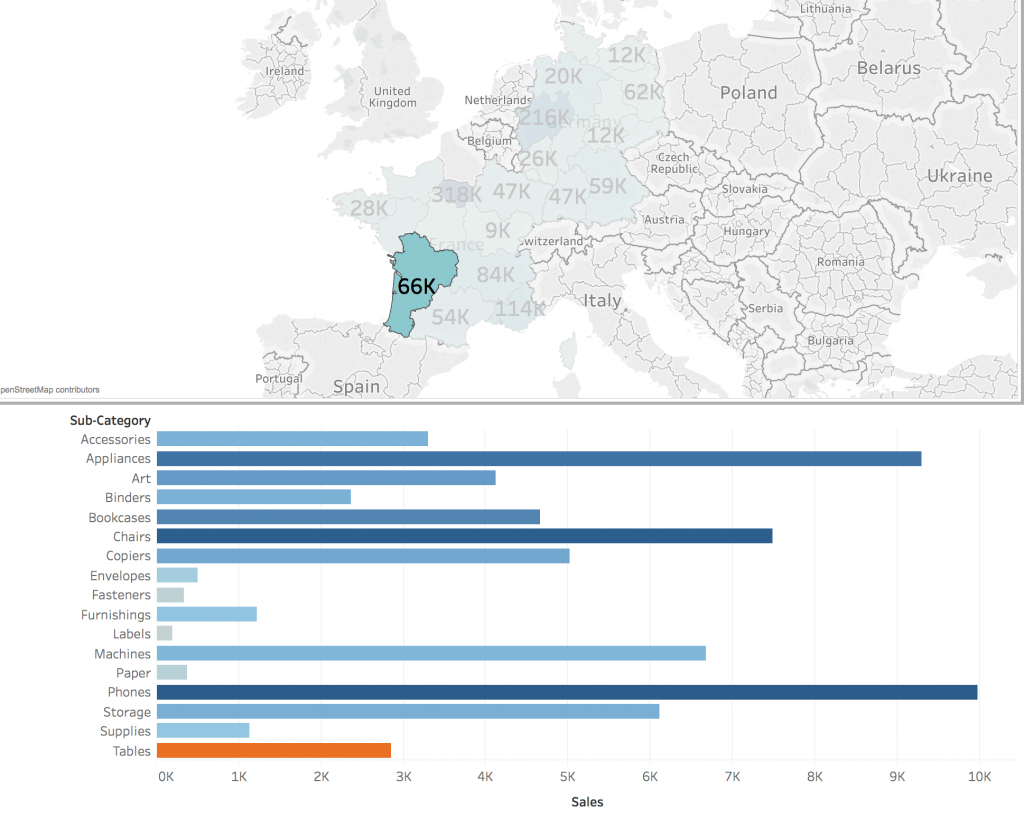1024x817 pixels.
Task: Click the Chairs sales bar
Action: (464, 536)
